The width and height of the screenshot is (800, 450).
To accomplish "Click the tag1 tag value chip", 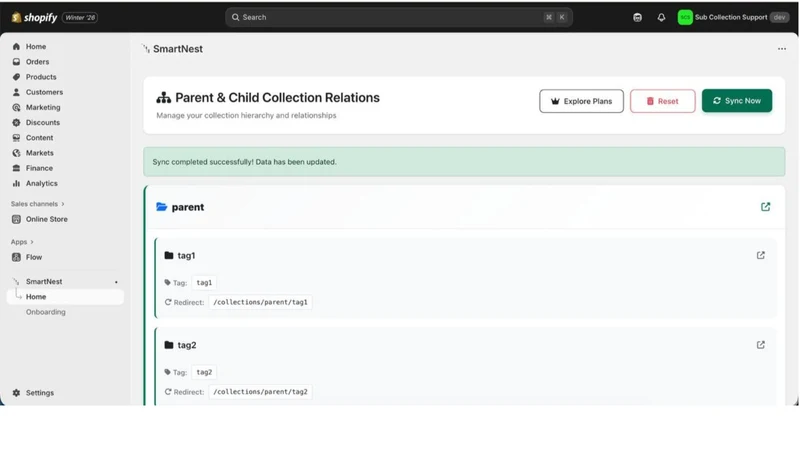I will [x=204, y=283].
